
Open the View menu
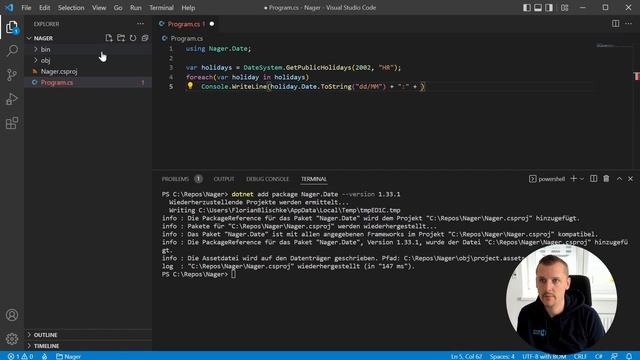coord(99,8)
